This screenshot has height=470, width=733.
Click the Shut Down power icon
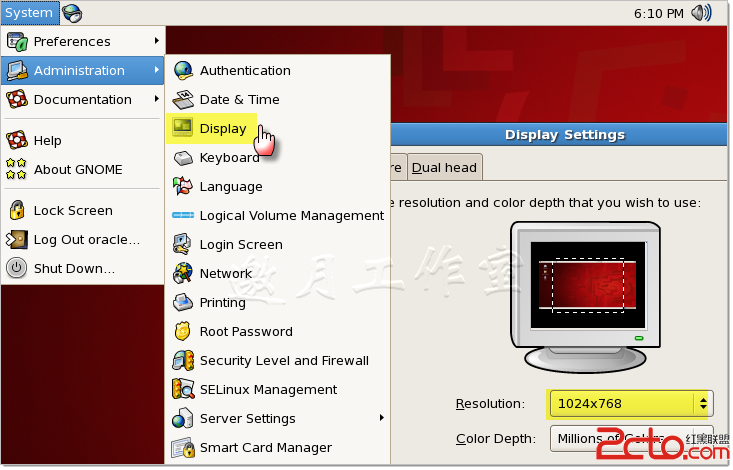tap(16, 268)
